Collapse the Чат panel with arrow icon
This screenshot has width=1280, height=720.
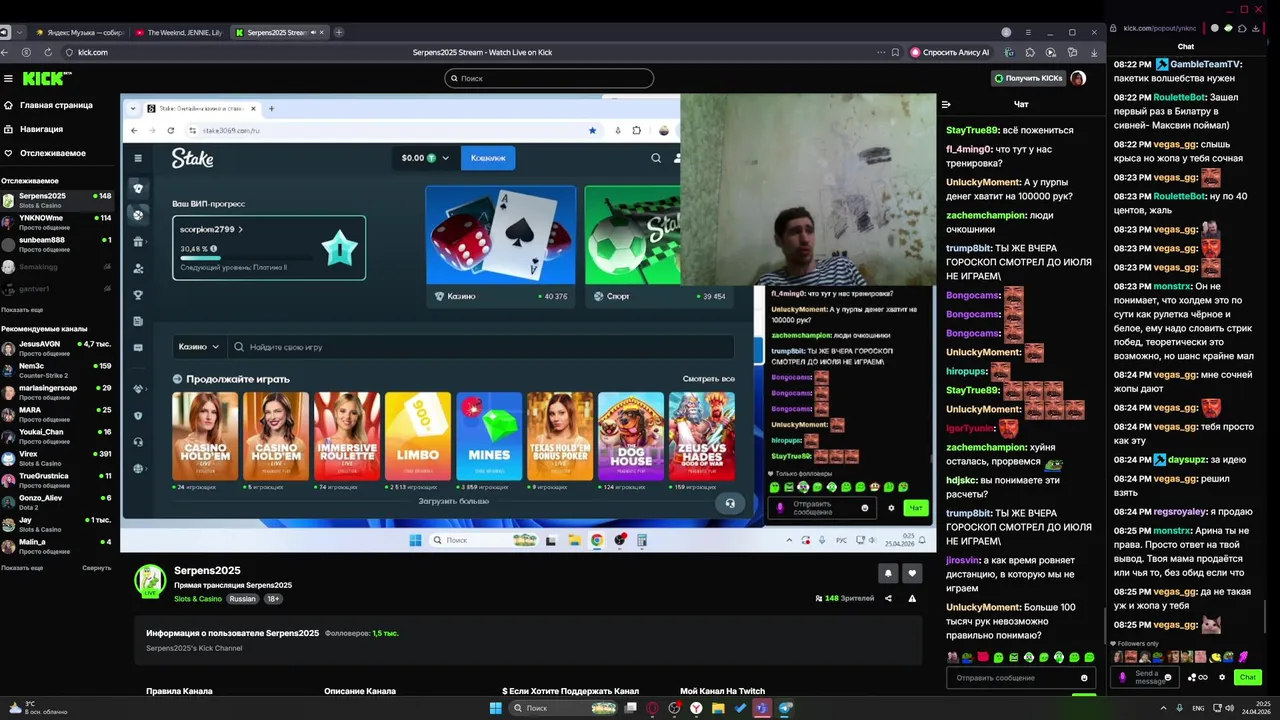click(946, 104)
